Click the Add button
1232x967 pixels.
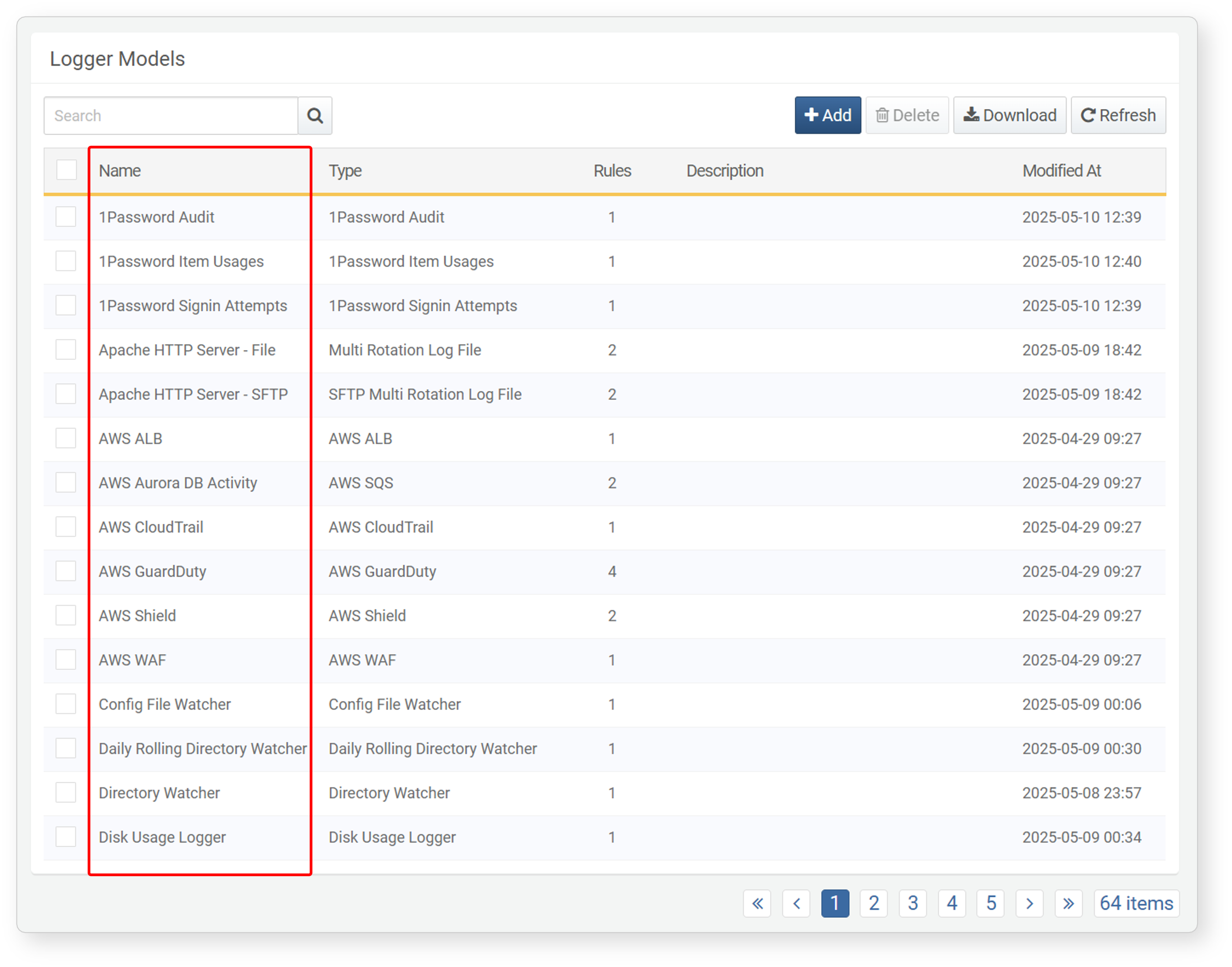[x=828, y=115]
